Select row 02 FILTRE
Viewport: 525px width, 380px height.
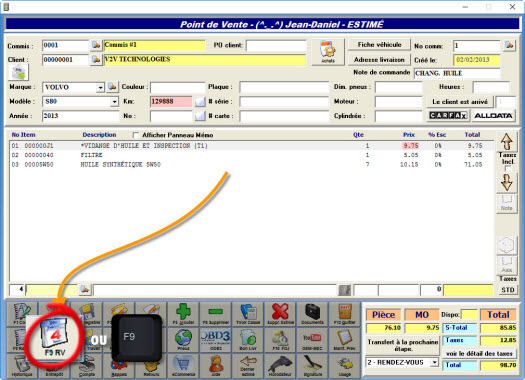point(251,155)
